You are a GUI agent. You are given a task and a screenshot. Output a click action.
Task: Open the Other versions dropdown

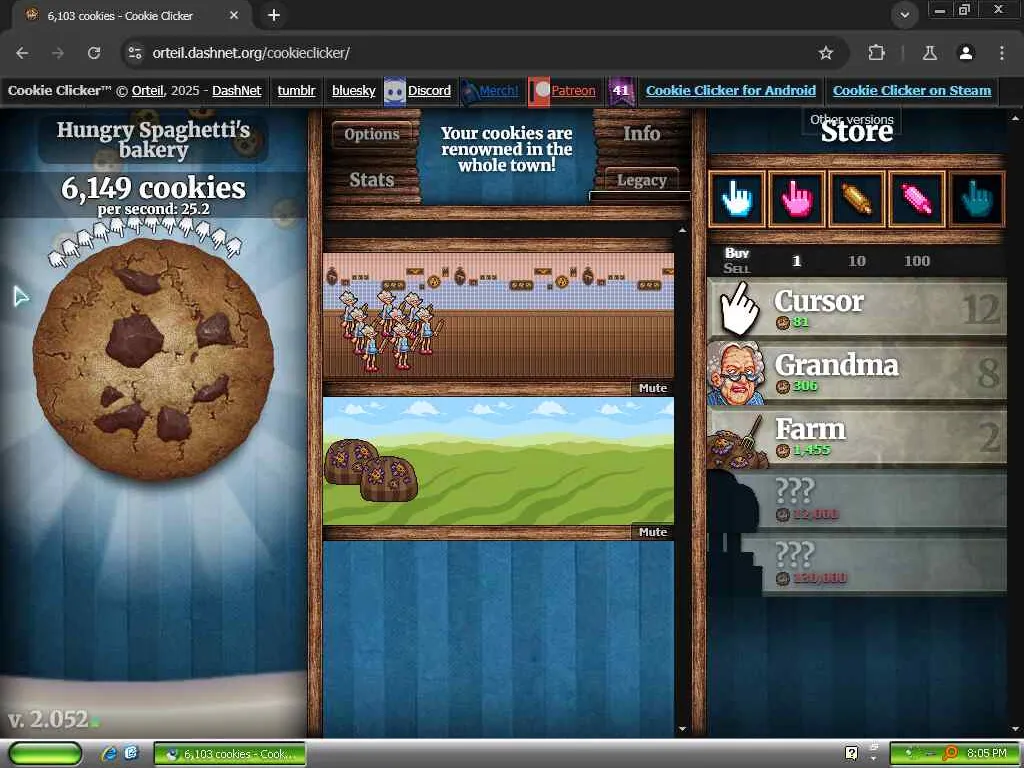(x=852, y=120)
